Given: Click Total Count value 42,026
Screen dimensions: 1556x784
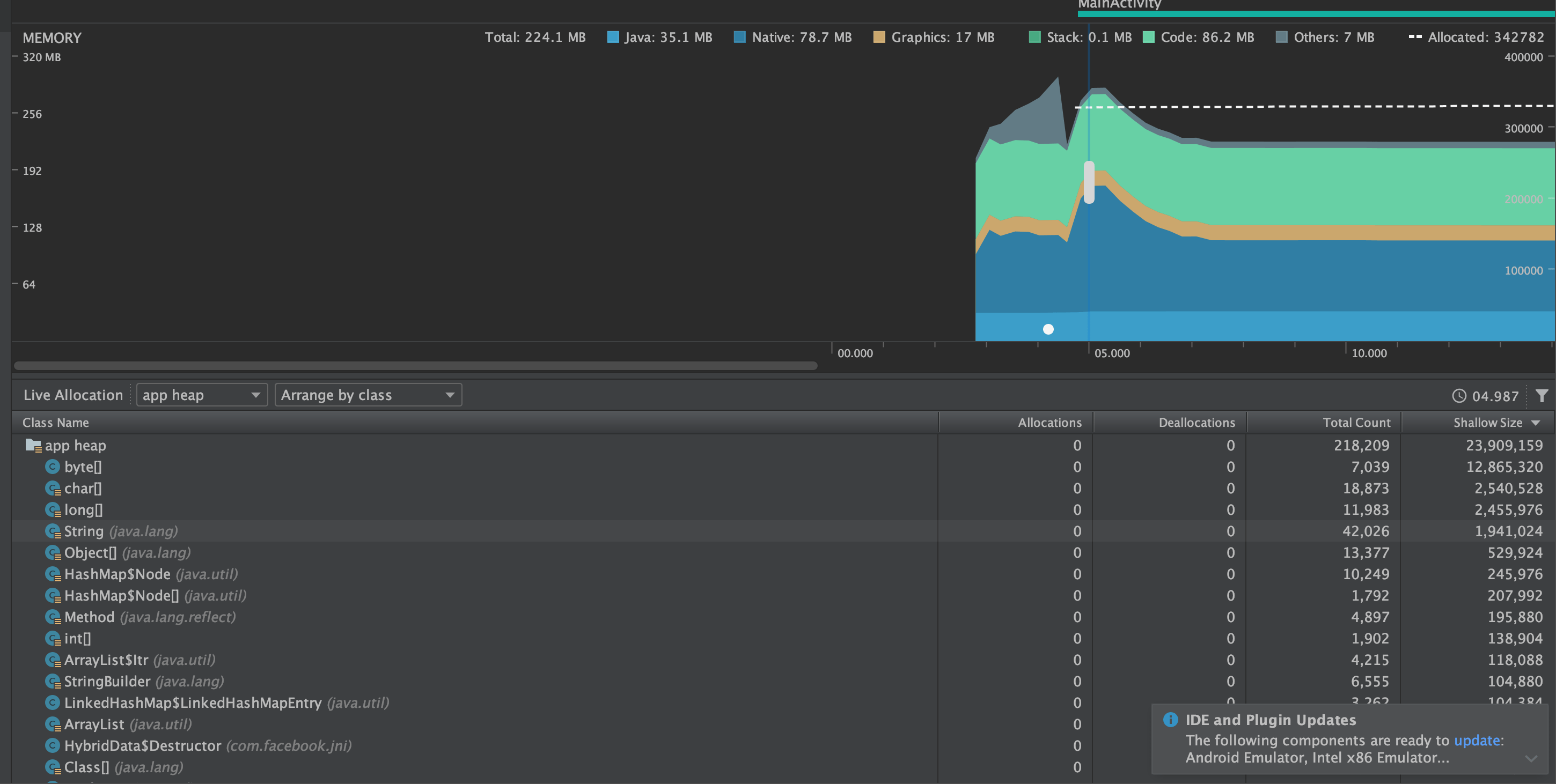Looking at the screenshot, I should 1366,531.
